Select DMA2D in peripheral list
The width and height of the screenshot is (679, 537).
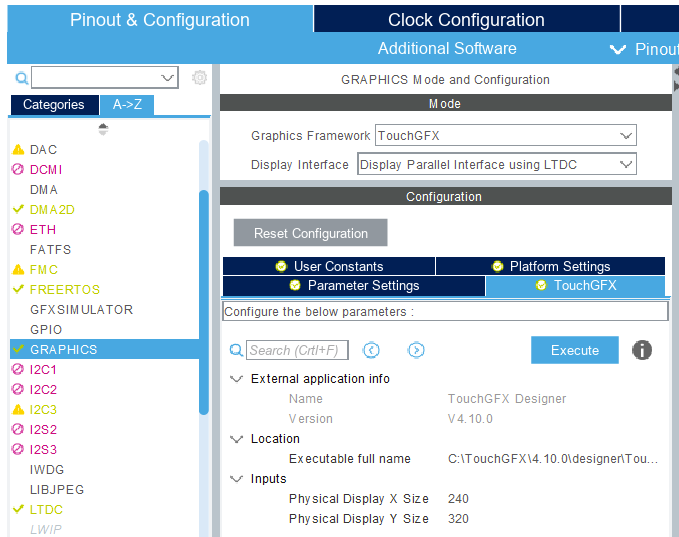(x=52, y=210)
